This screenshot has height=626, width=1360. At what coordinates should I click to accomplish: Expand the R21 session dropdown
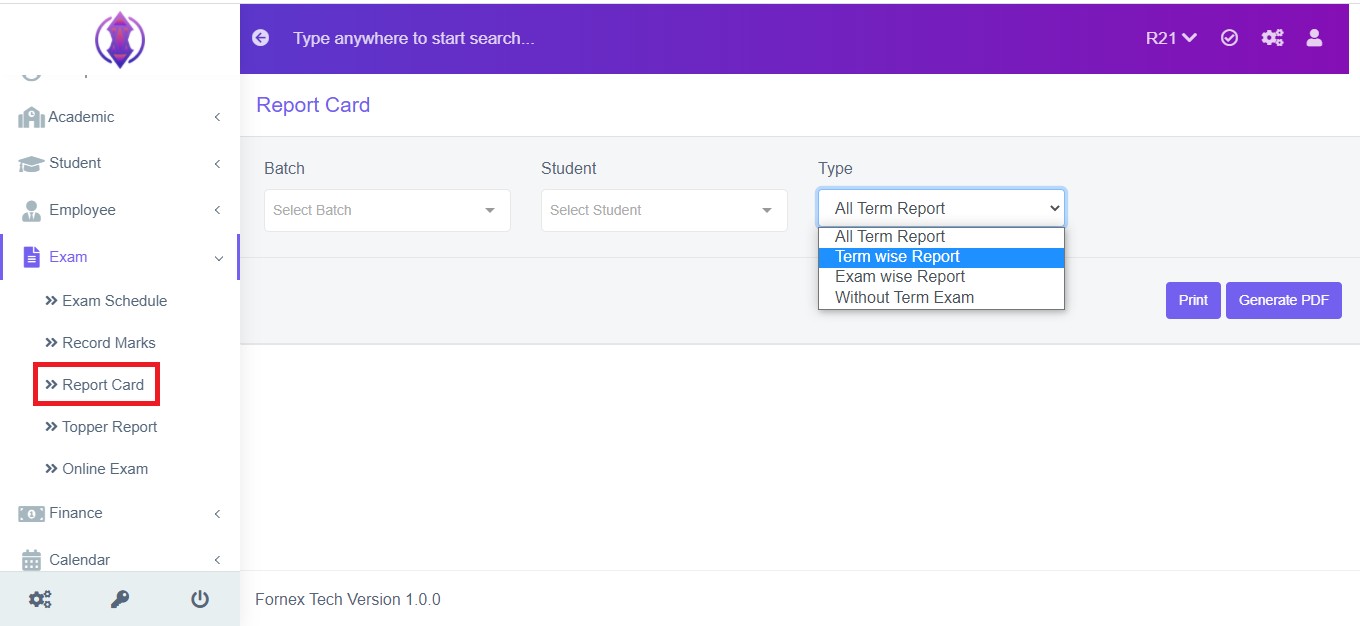click(x=1171, y=38)
